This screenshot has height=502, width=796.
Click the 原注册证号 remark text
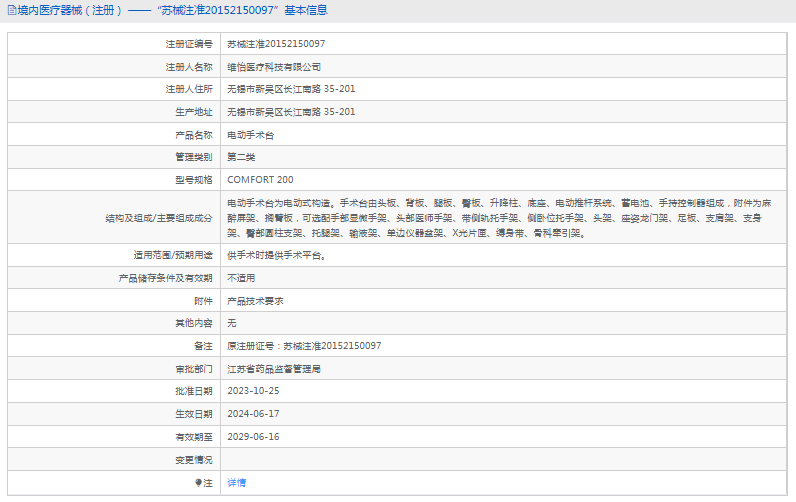tap(303, 346)
